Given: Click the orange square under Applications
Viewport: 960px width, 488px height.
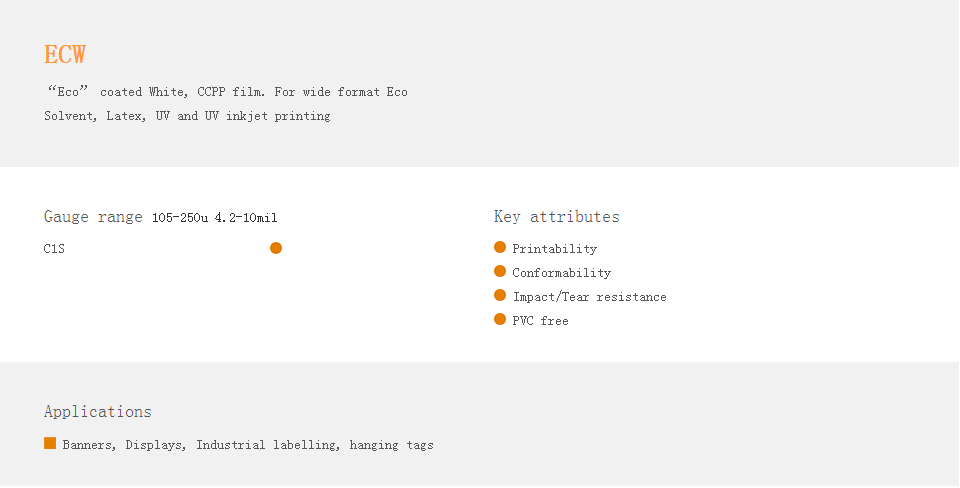Looking at the screenshot, I should point(50,443).
